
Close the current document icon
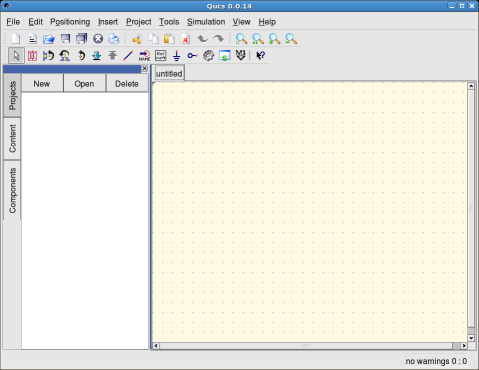98,39
